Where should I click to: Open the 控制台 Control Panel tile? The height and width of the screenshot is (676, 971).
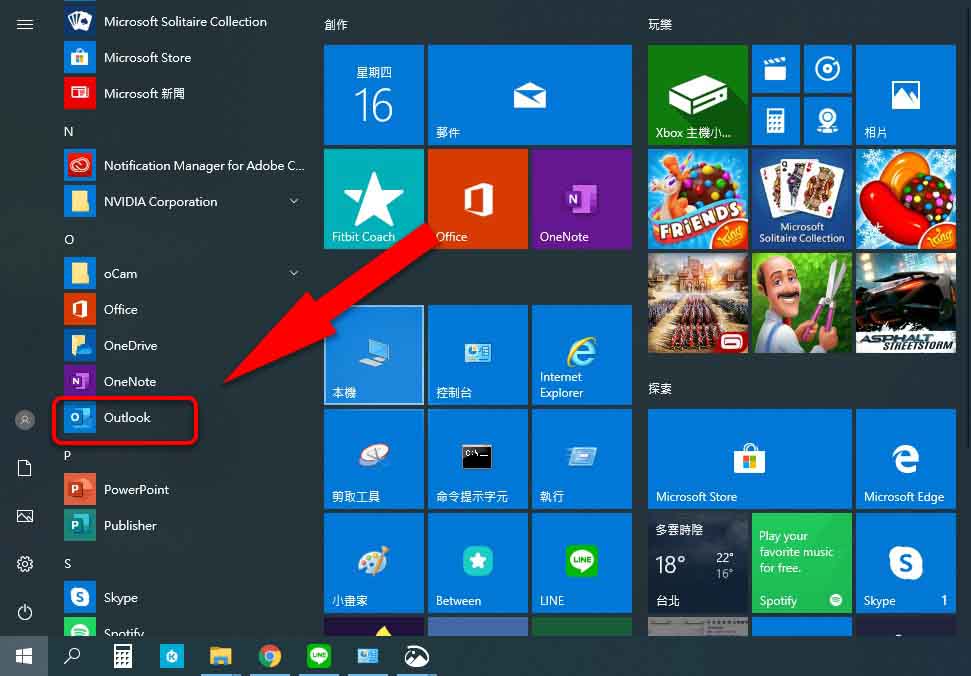tap(477, 355)
